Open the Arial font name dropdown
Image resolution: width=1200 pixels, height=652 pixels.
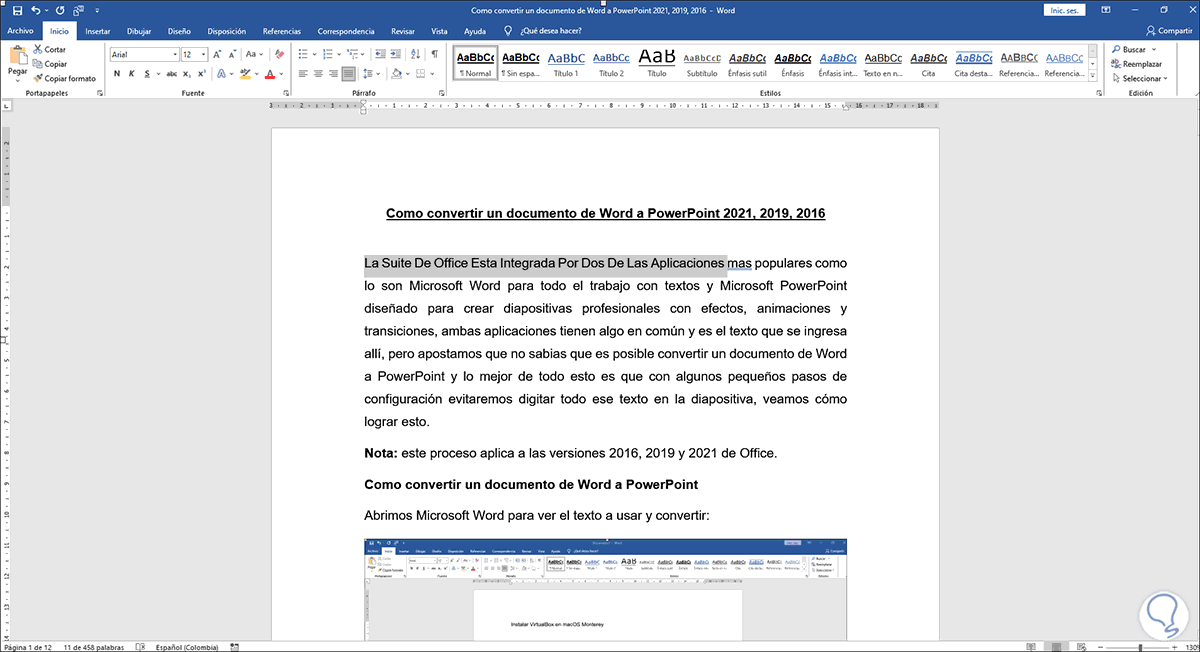[x=173, y=54]
